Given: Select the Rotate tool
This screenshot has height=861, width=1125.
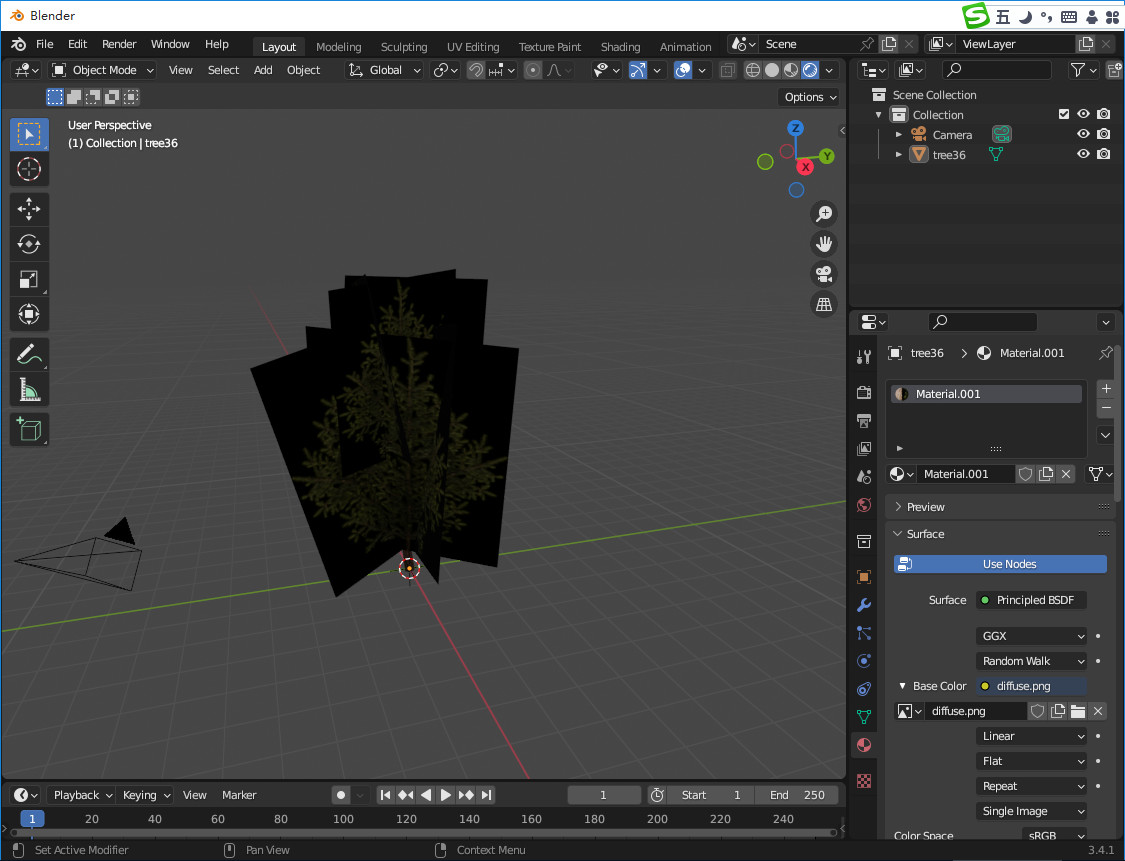Looking at the screenshot, I should pyautogui.click(x=29, y=244).
